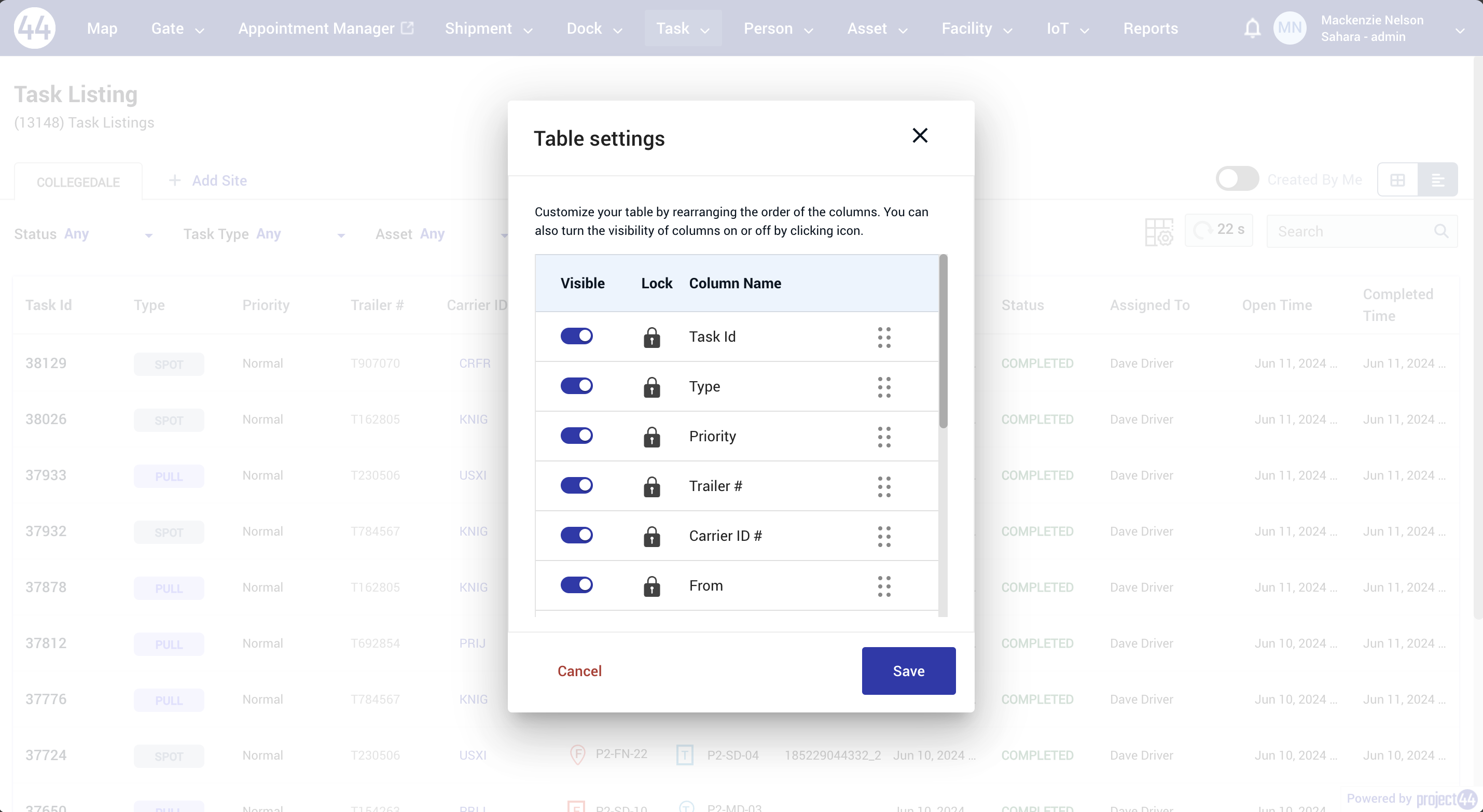This screenshot has width=1483, height=812.
Task: Click the Appointment Manager external link icon
Action: point(407,27)
